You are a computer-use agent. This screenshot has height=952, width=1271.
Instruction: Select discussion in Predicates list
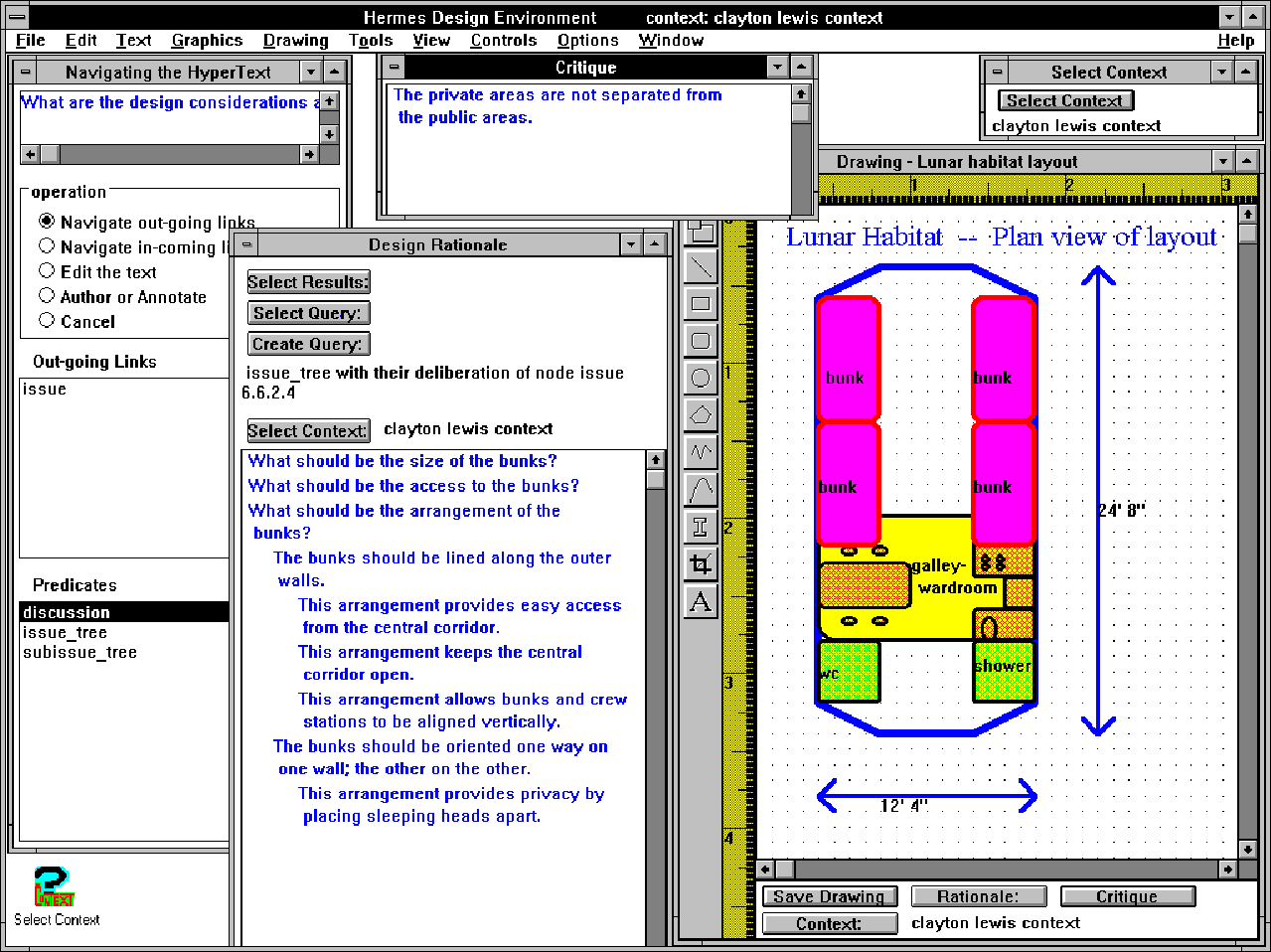(124, 612)
